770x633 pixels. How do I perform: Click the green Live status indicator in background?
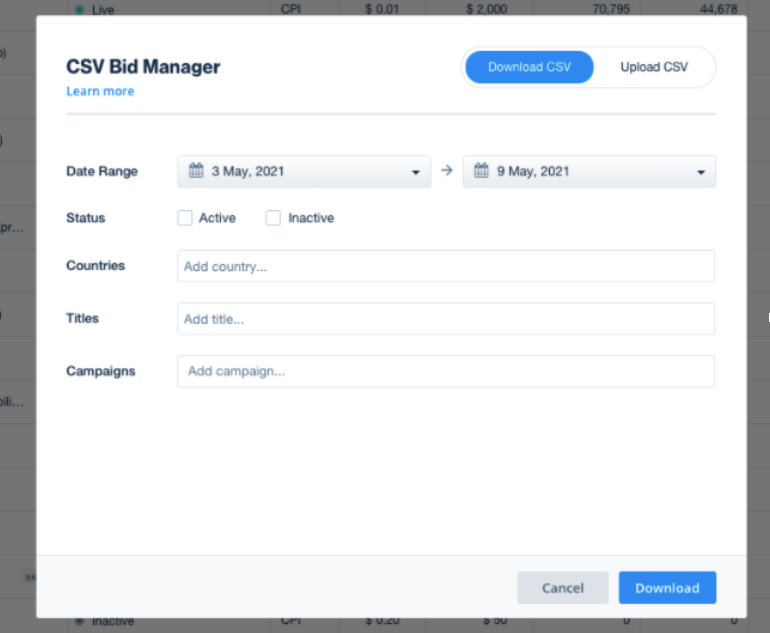click(x=79, y=9)
